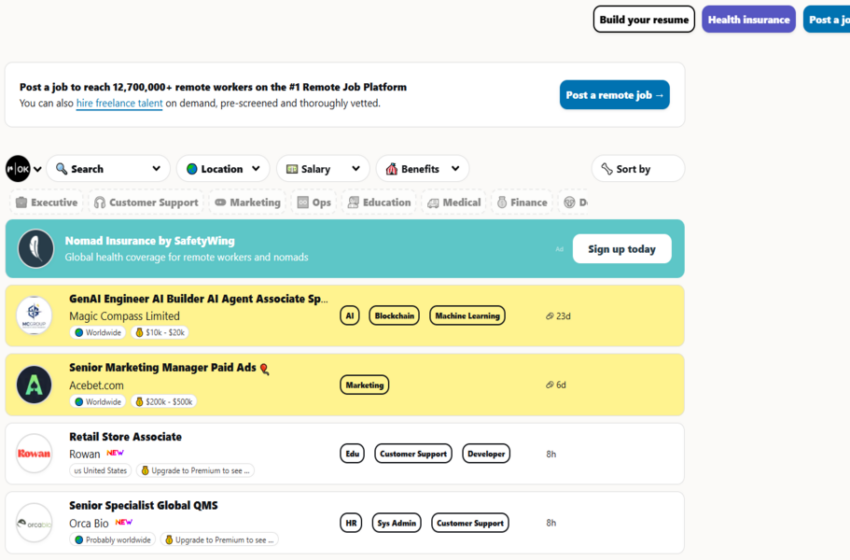Click the partially visible Post a job button
Image resolution: width=850 pixels, height=560 pixels.
tap(827, 20)
